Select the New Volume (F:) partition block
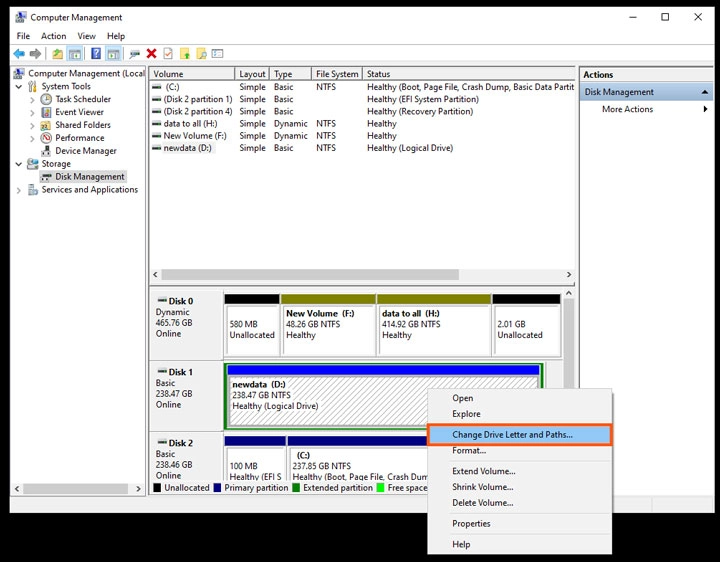 click(x=327, y=324)
